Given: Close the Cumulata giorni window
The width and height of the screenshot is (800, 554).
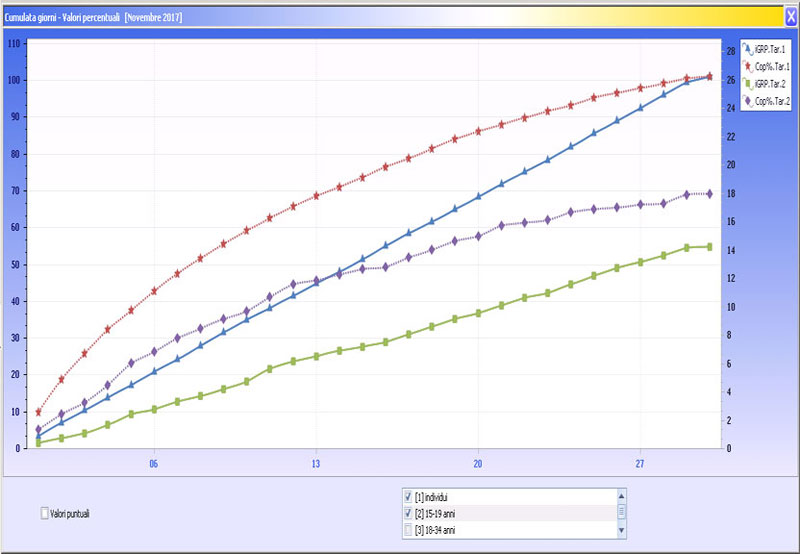Looking at the screenshot, I should click(790, 17).
